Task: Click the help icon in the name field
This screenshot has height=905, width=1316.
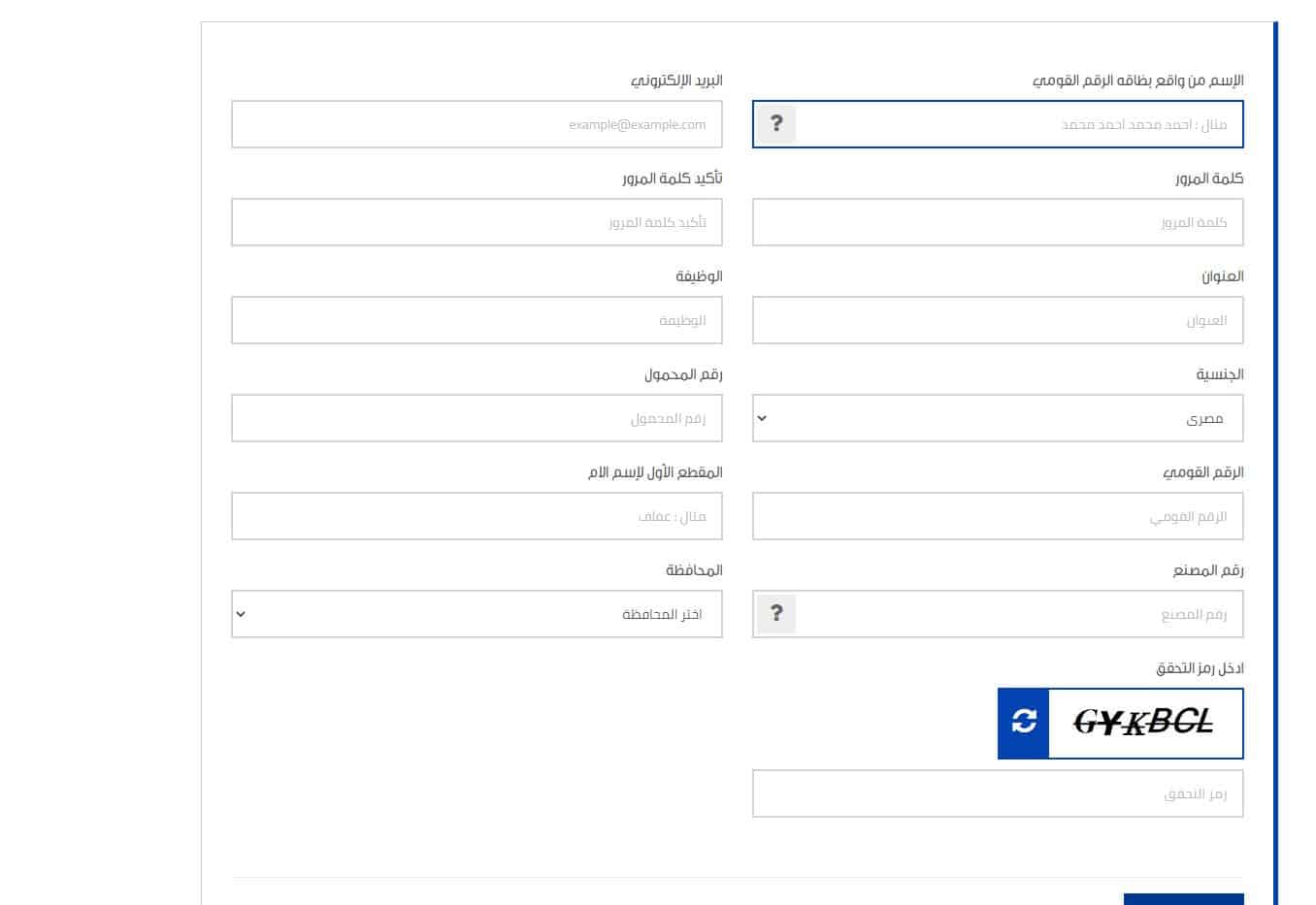Action: (776, 124)
